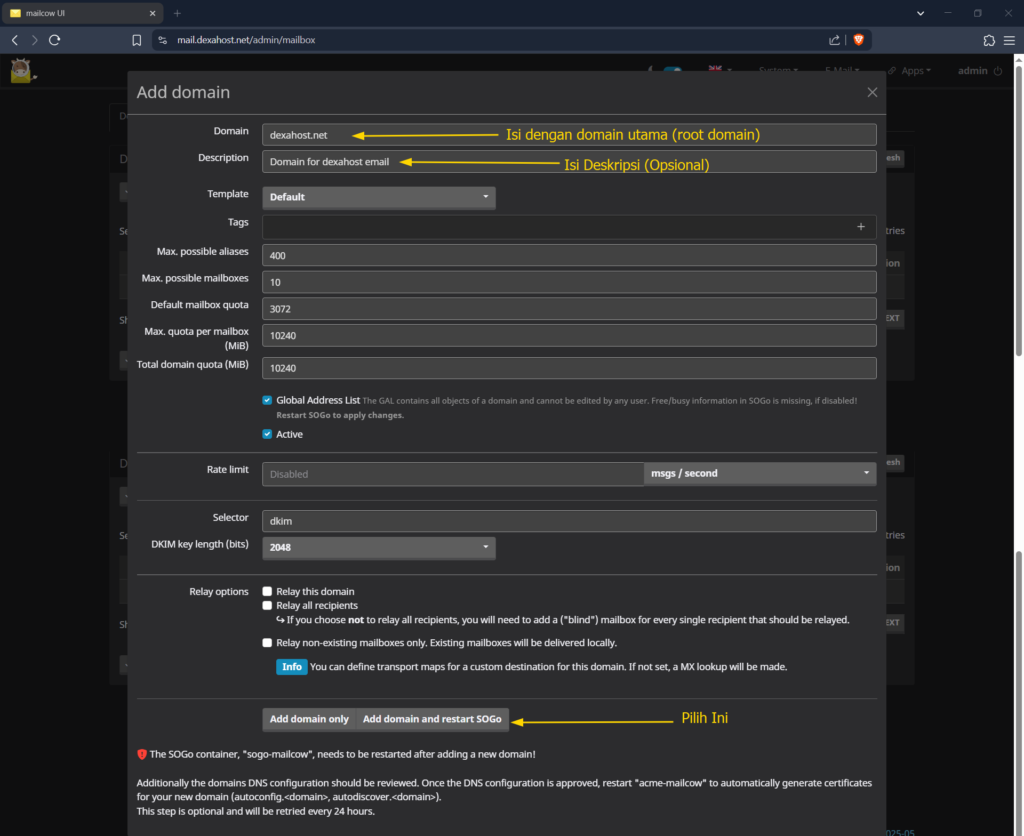Viewport: 1024px width, 836px height.
Task: Toggle the Active checkbox
Action: tap(267, 434)
